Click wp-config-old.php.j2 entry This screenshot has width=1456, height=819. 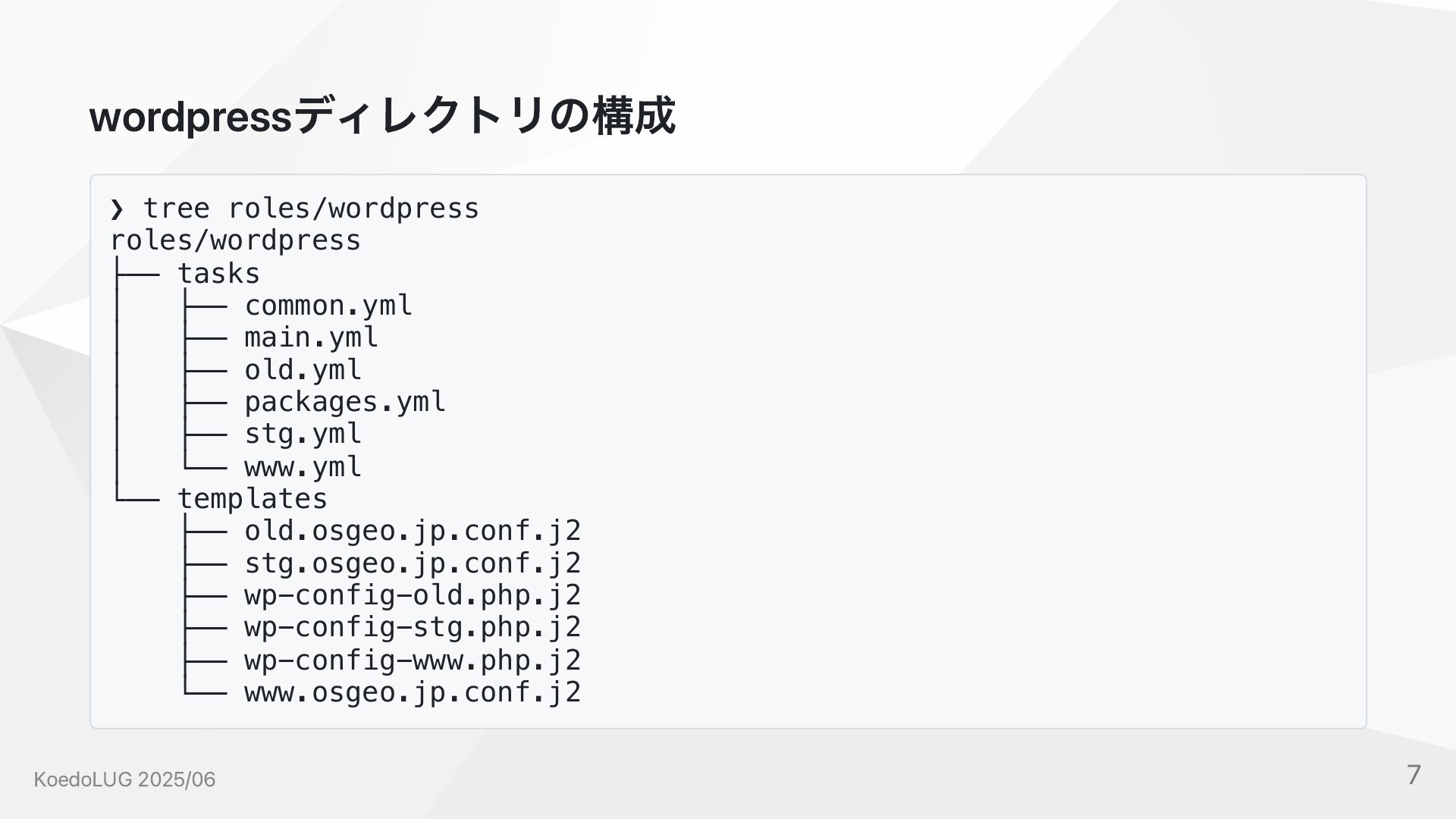tap(413, 595)
